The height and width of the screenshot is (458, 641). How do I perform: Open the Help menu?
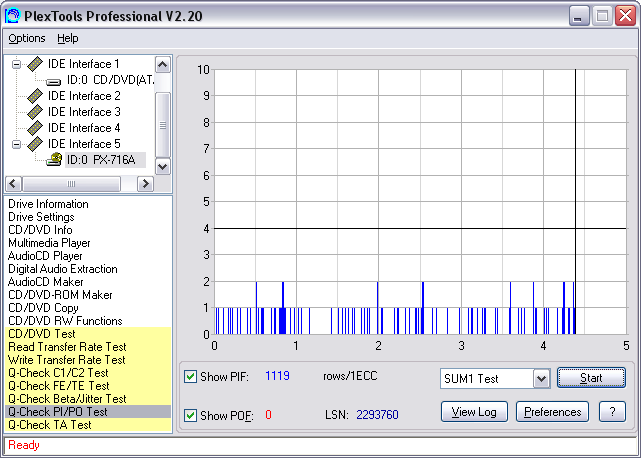[68, 38]
